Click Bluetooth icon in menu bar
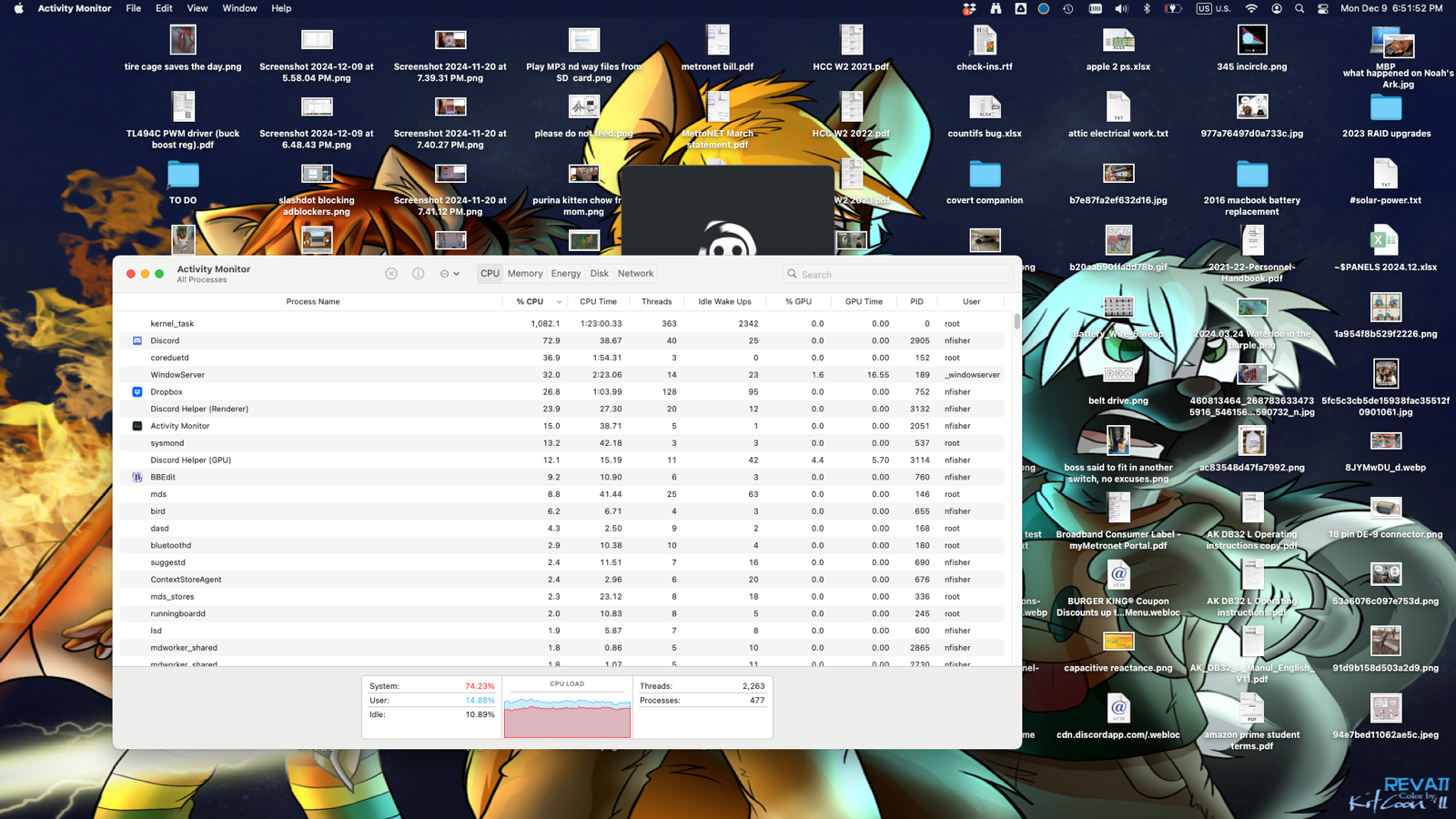This screenshot has width=1456, height=819. [1147, 8]
